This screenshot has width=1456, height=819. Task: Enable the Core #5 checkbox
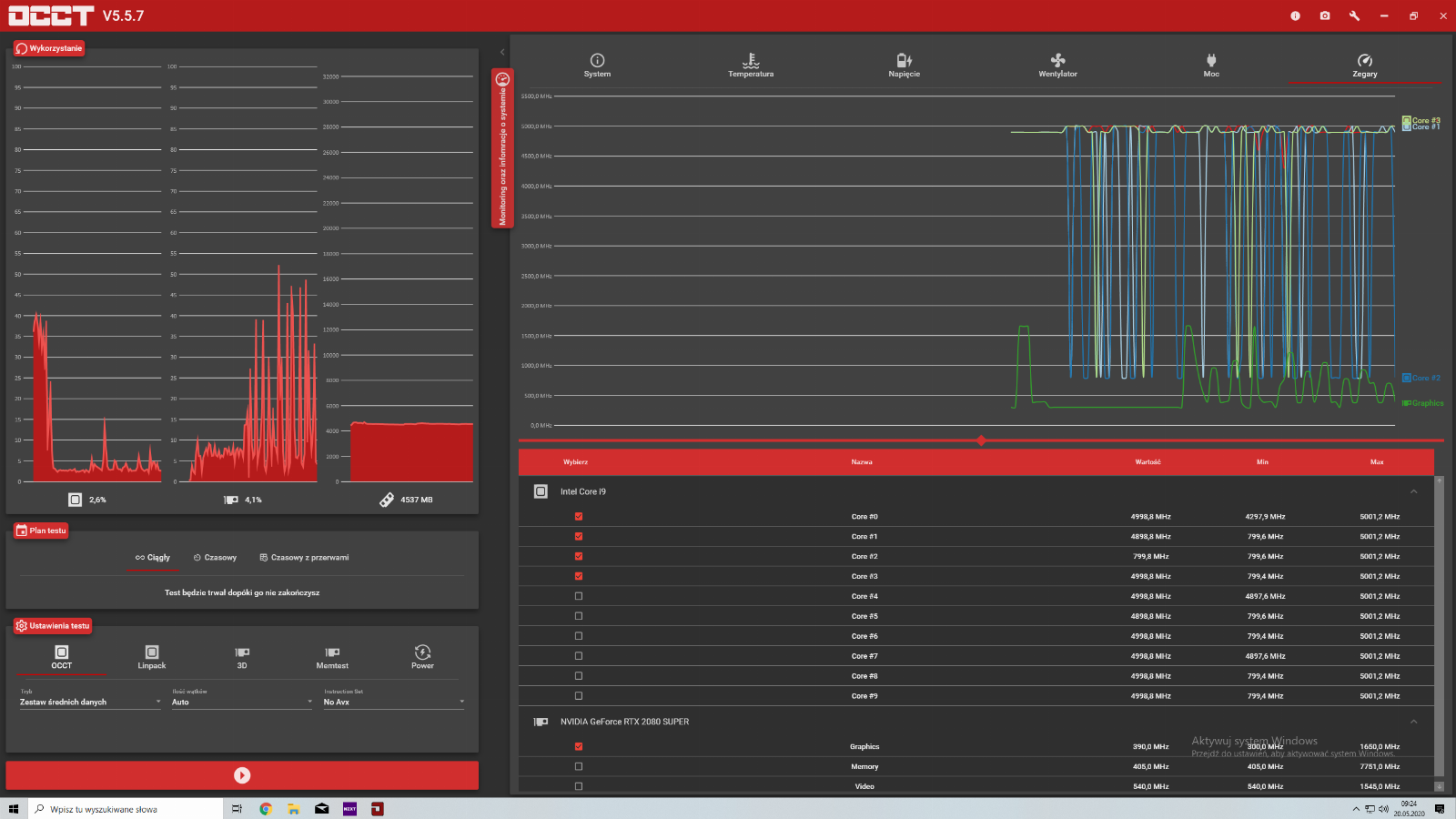pos(579,616)
